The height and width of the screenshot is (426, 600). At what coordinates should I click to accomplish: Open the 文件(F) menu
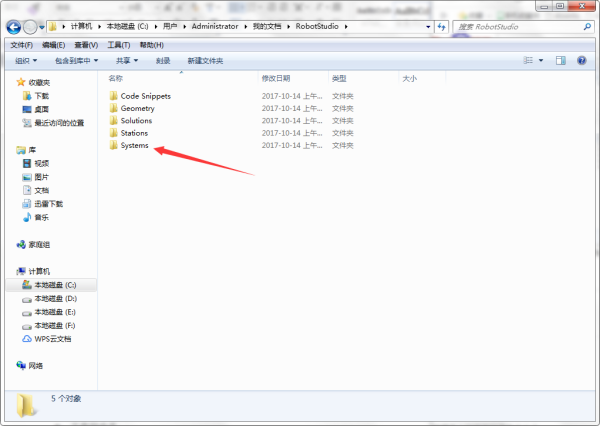[x=21, y=45]
